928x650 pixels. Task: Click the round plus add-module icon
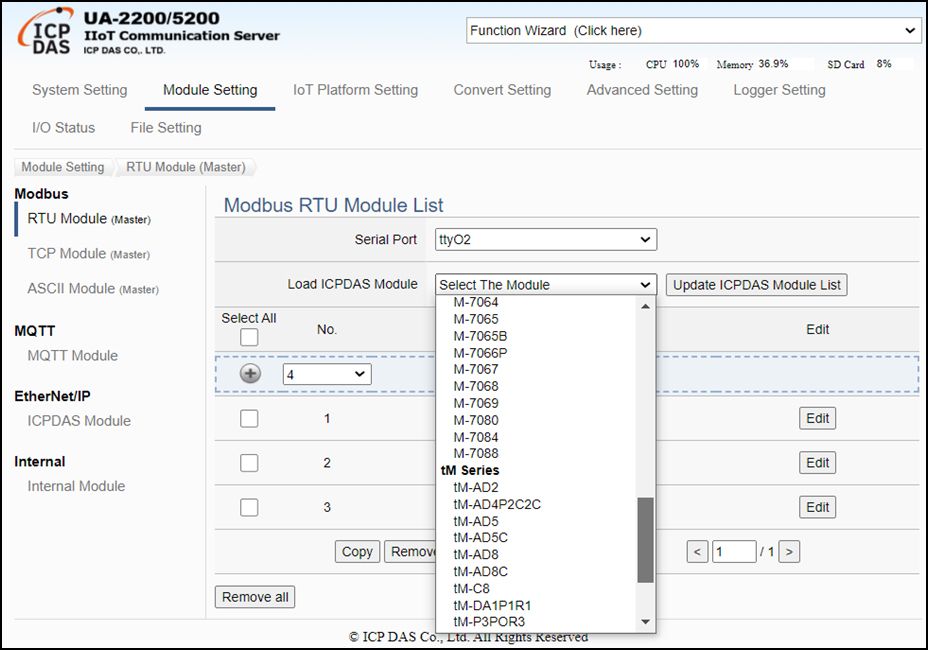(x=250, y=374)
